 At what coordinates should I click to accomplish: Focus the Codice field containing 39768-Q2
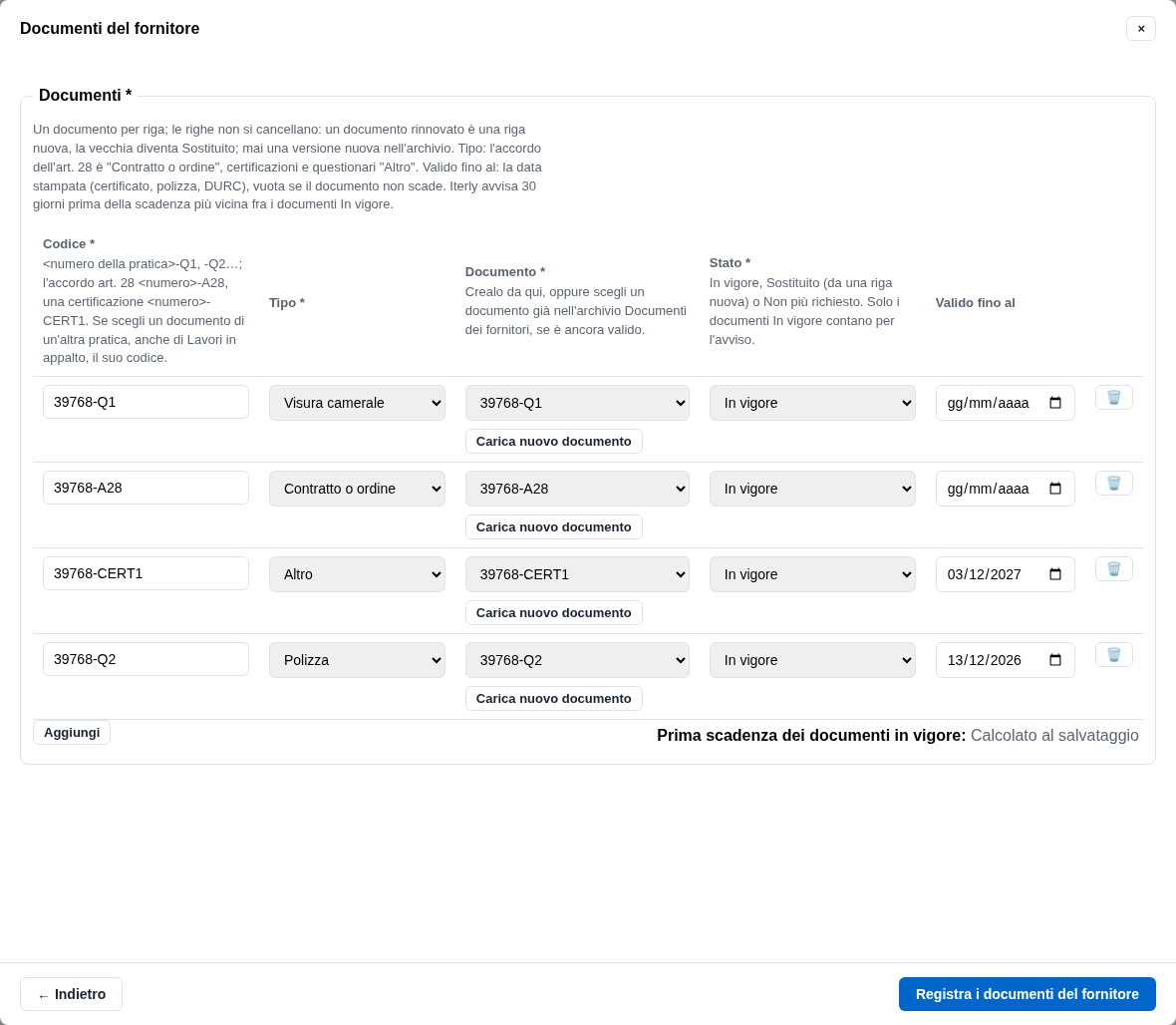[146, 659]
